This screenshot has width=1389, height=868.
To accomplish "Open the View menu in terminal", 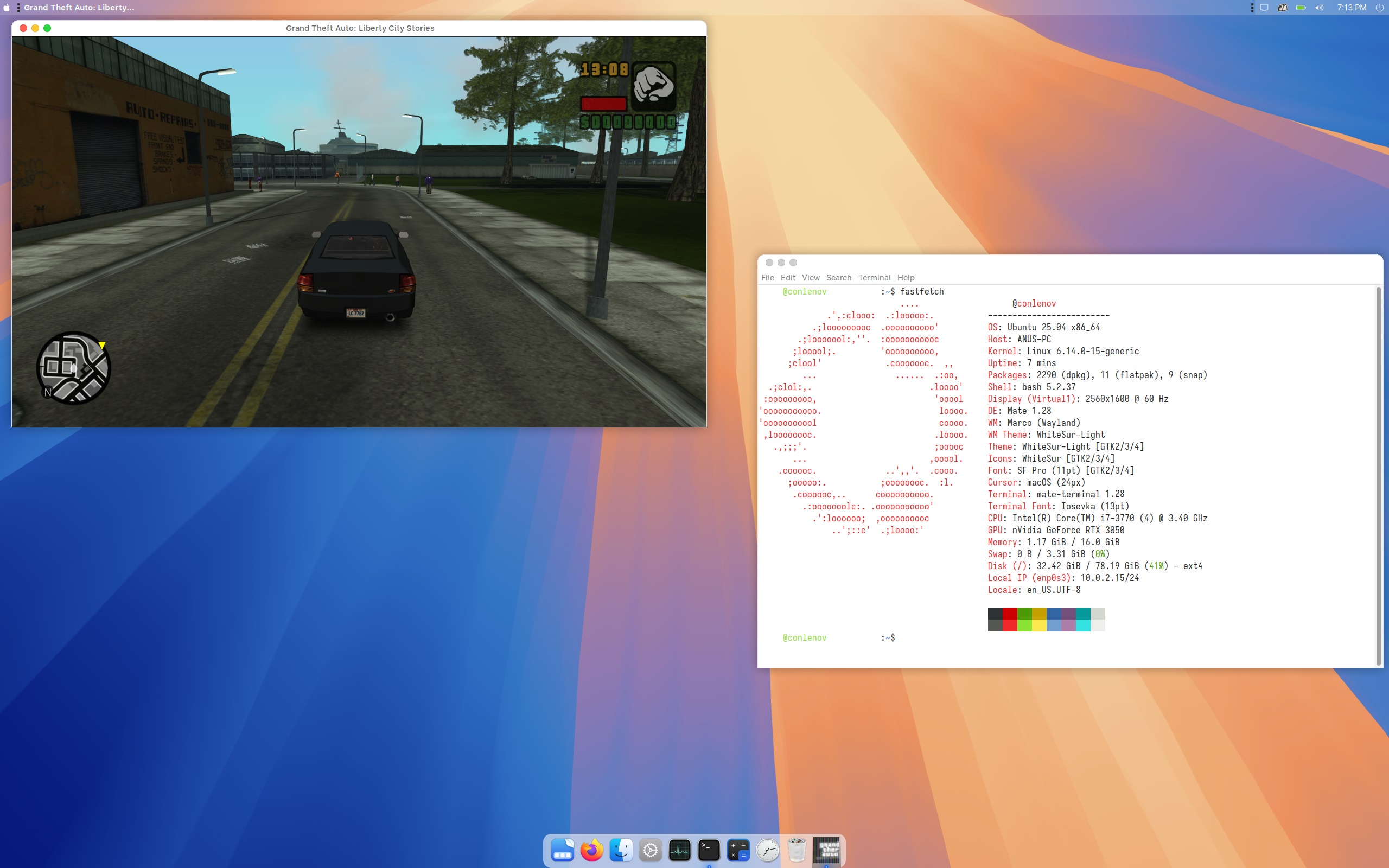I will 811,278.
